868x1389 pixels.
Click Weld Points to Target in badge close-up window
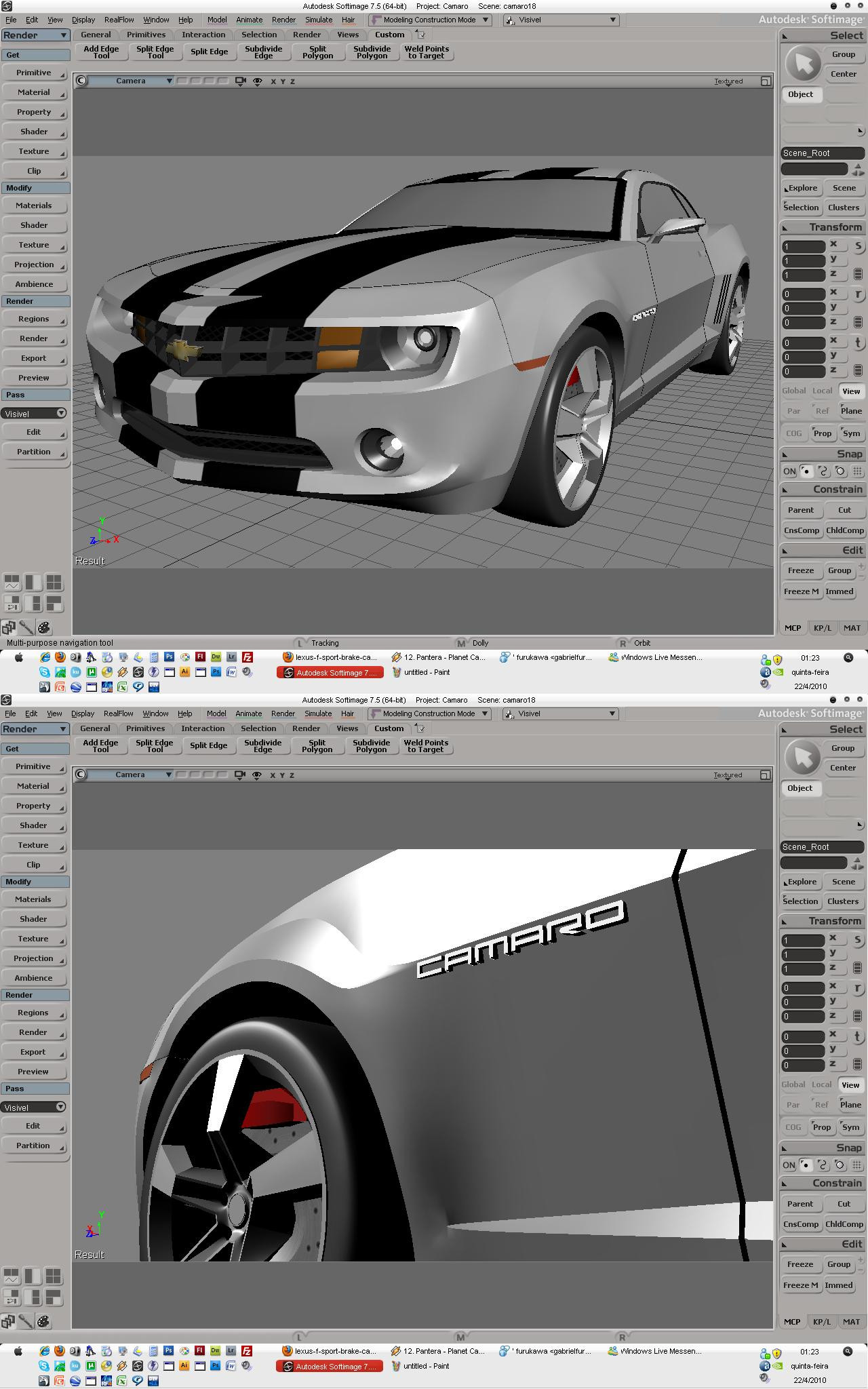coord(426,746)
